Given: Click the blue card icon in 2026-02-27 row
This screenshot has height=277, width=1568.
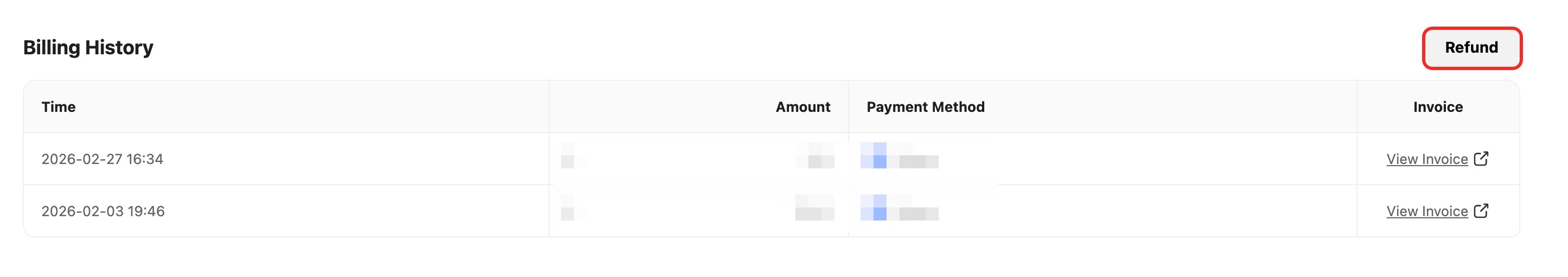Looking at the screenshot, I should click(874, 156).
